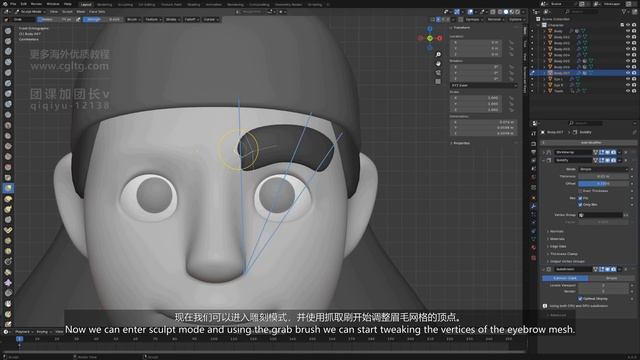Screen dimensions: 640x360
Task: Select the Snake Hook brush
Action: (8, 209)
